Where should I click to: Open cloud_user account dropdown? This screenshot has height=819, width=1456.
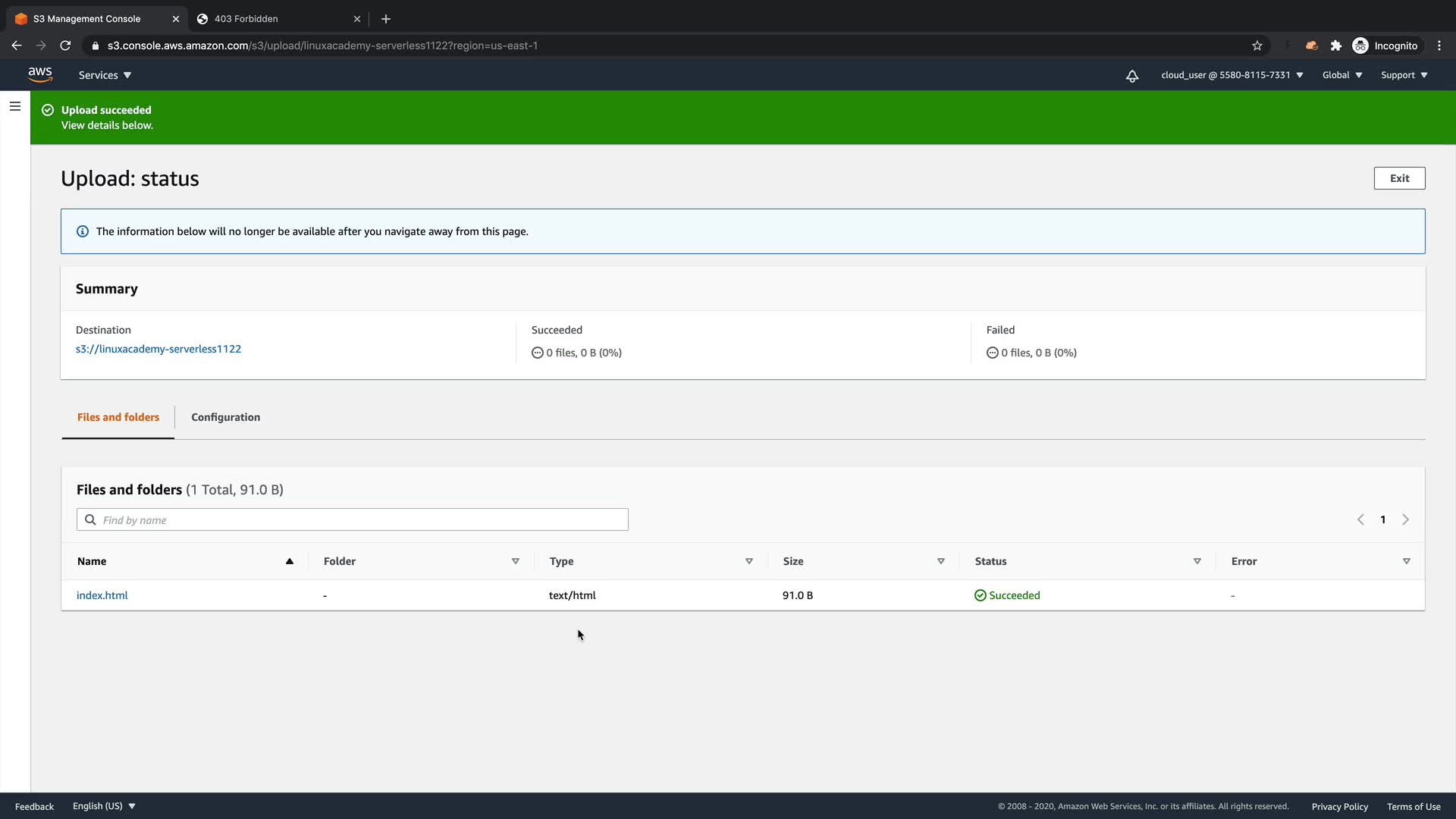click(1232, 75)
